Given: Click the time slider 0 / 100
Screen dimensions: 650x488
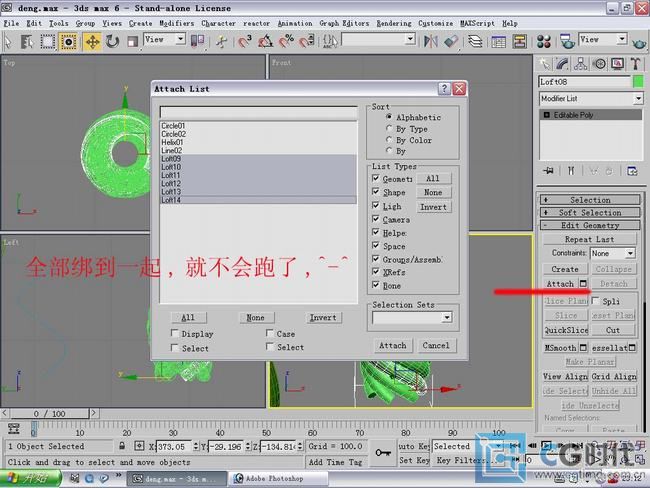Looking at the screenshot, I should 49,413.
